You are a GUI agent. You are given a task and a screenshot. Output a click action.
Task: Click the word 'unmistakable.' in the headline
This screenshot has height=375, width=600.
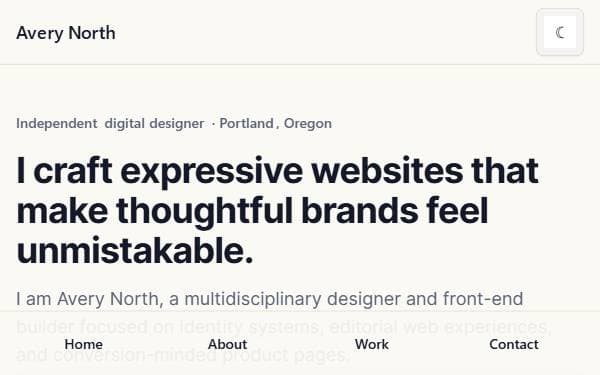[x=135, y=251]
